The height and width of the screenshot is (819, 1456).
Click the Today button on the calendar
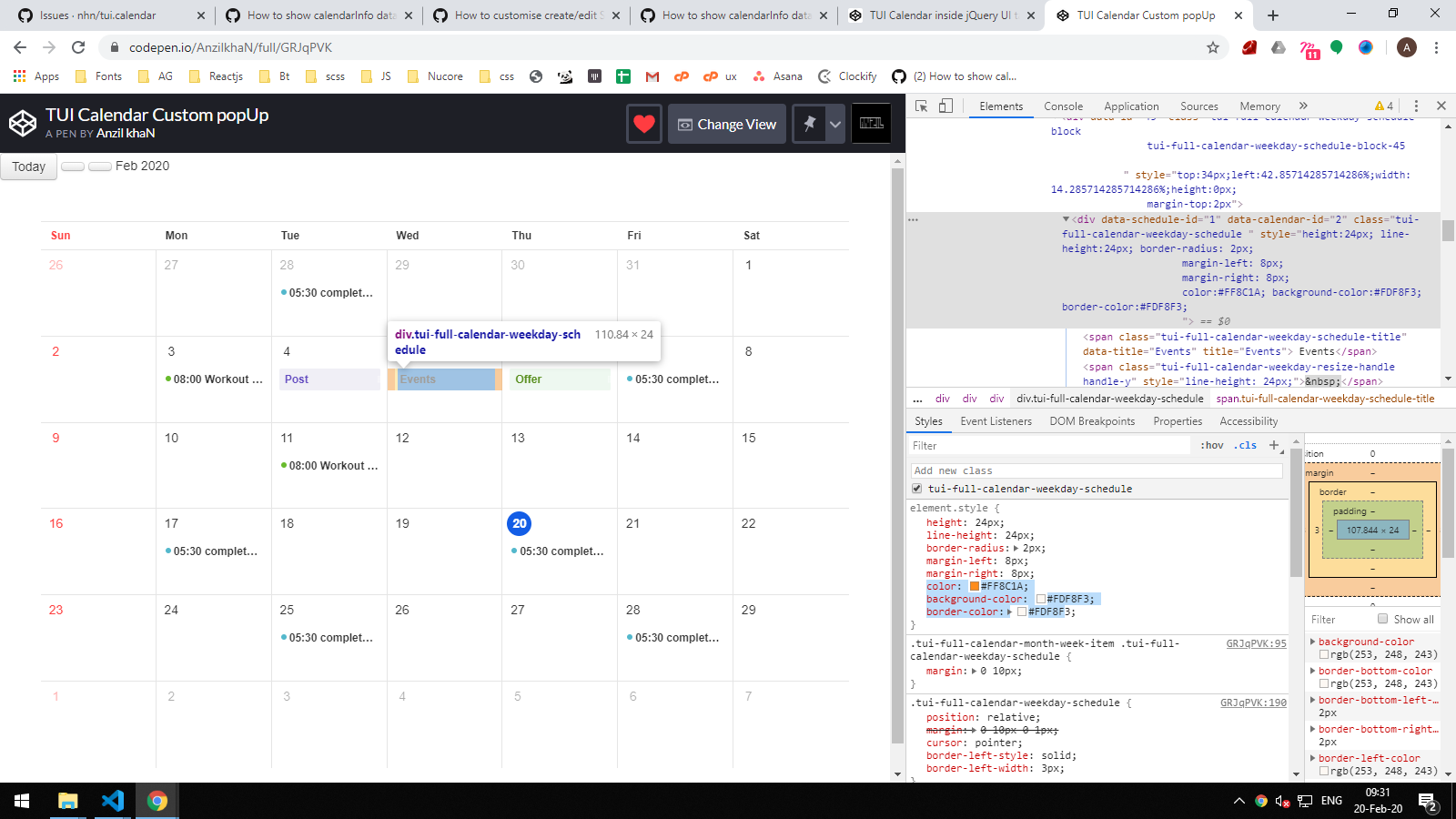tap(28, 167)
